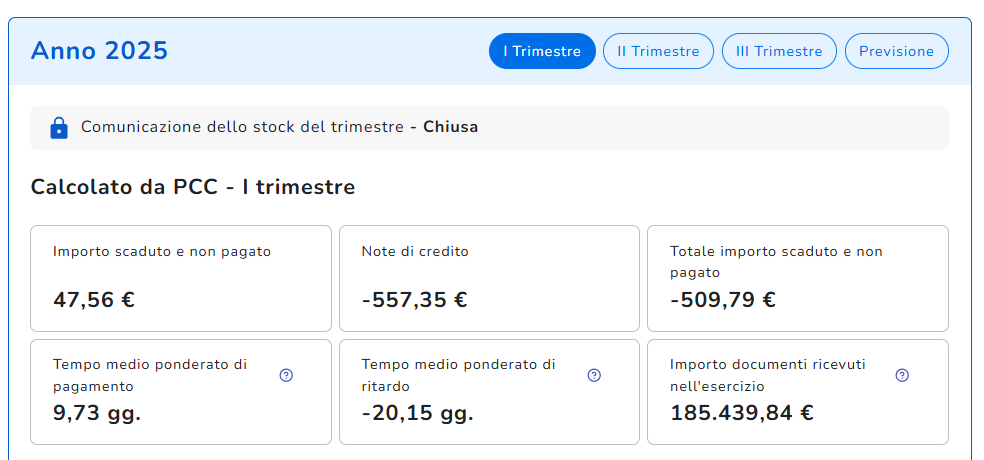Click the -509,79 € total amount
This screenshot has height=460, width=984.
click(x=723, y=300)
